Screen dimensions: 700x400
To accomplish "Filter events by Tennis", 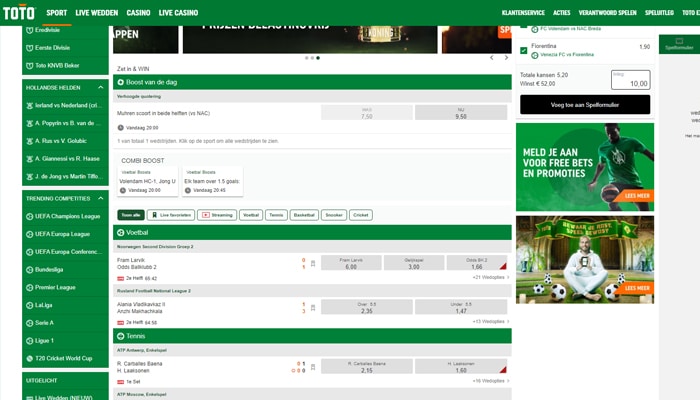I will pyautogui.click(x=276, y=215).
